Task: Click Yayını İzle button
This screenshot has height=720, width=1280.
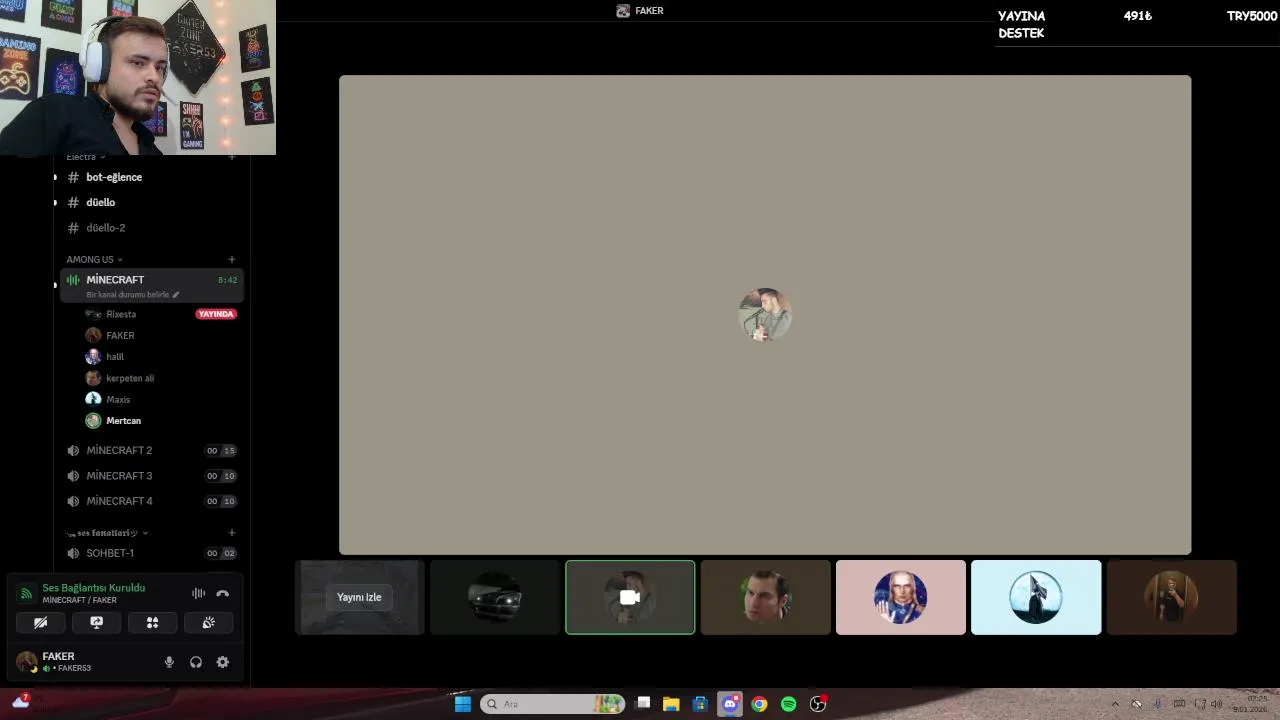Action: coord(359,597)
